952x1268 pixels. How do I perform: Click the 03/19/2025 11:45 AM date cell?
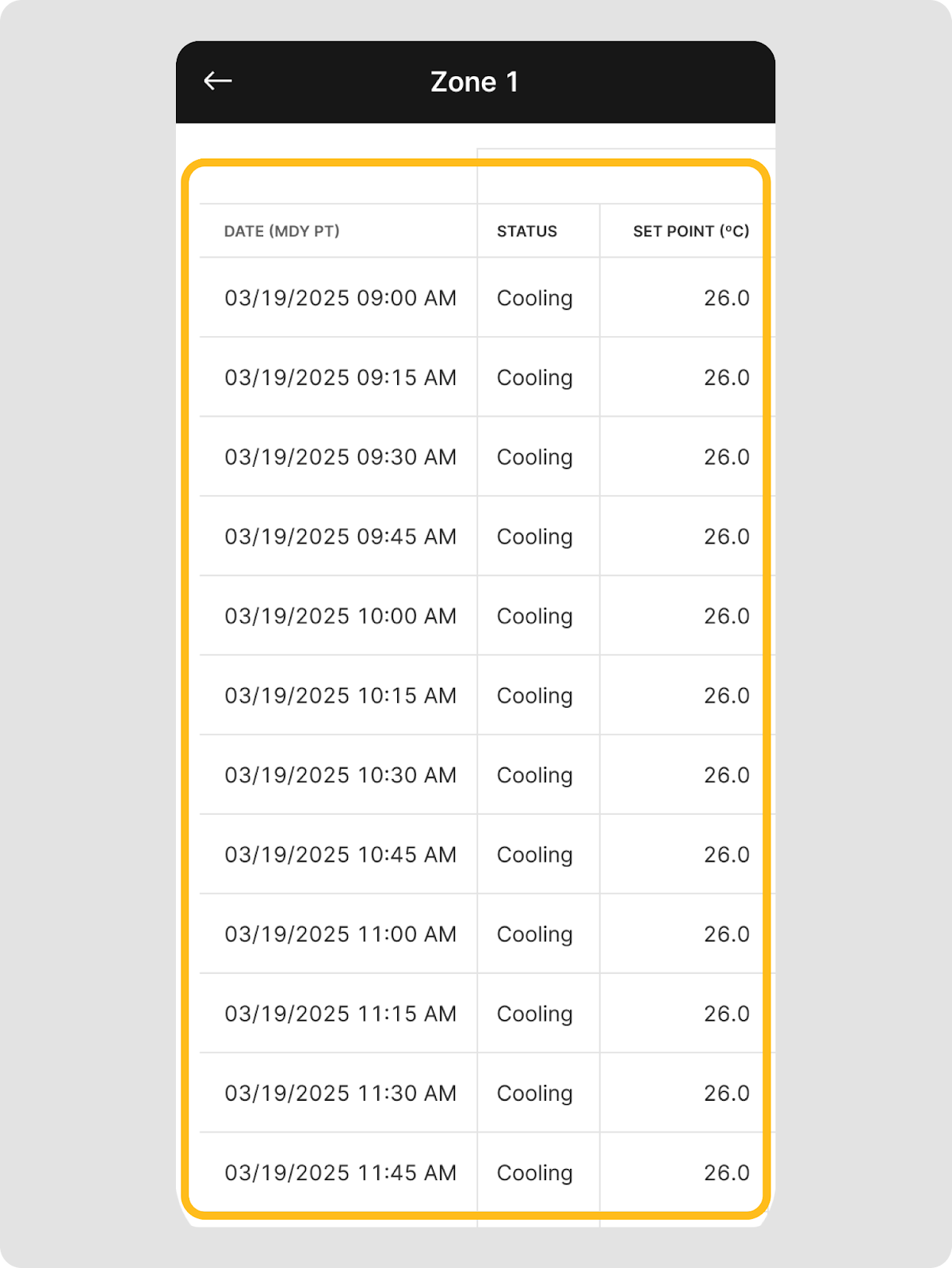[340, 1173]
